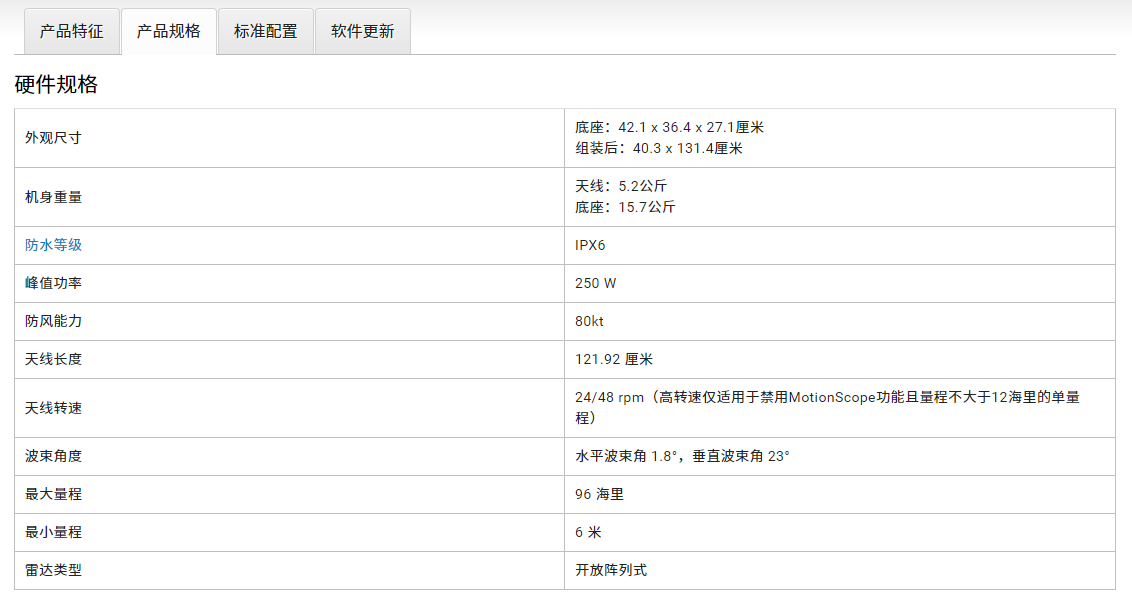The image size is (1132, 608).
Task: Click the 最小量程 row label
Action: (x=53, y=532)
